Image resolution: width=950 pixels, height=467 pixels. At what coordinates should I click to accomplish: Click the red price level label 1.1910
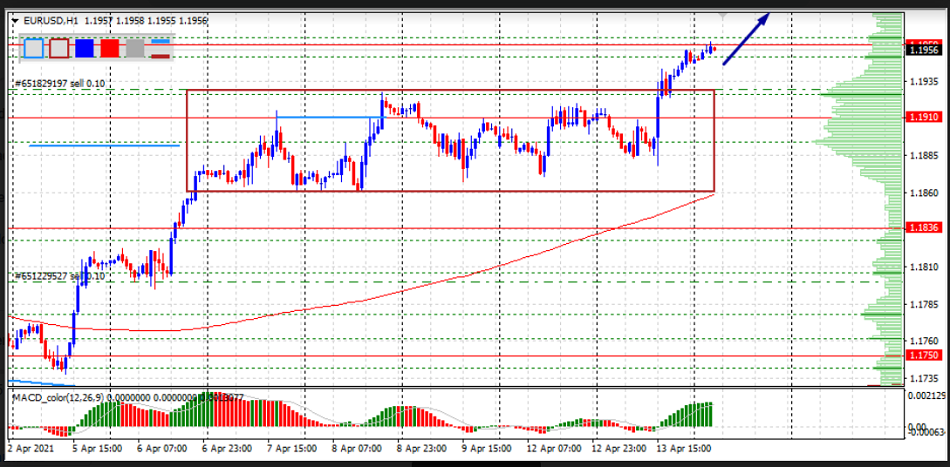point(923,117)
